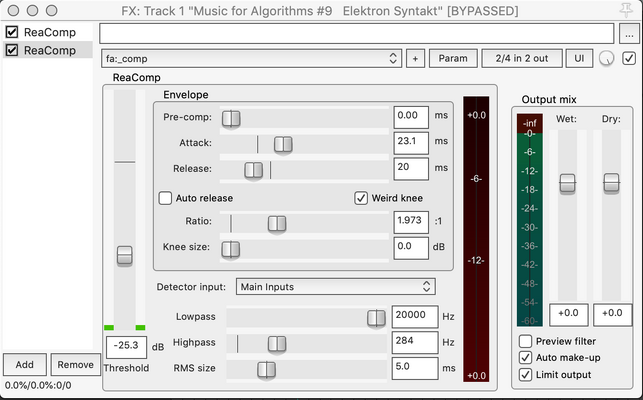Click the UI toggle button
This screenshot has width=643, height=400.
pyautogui.click(x=579, y=59)
